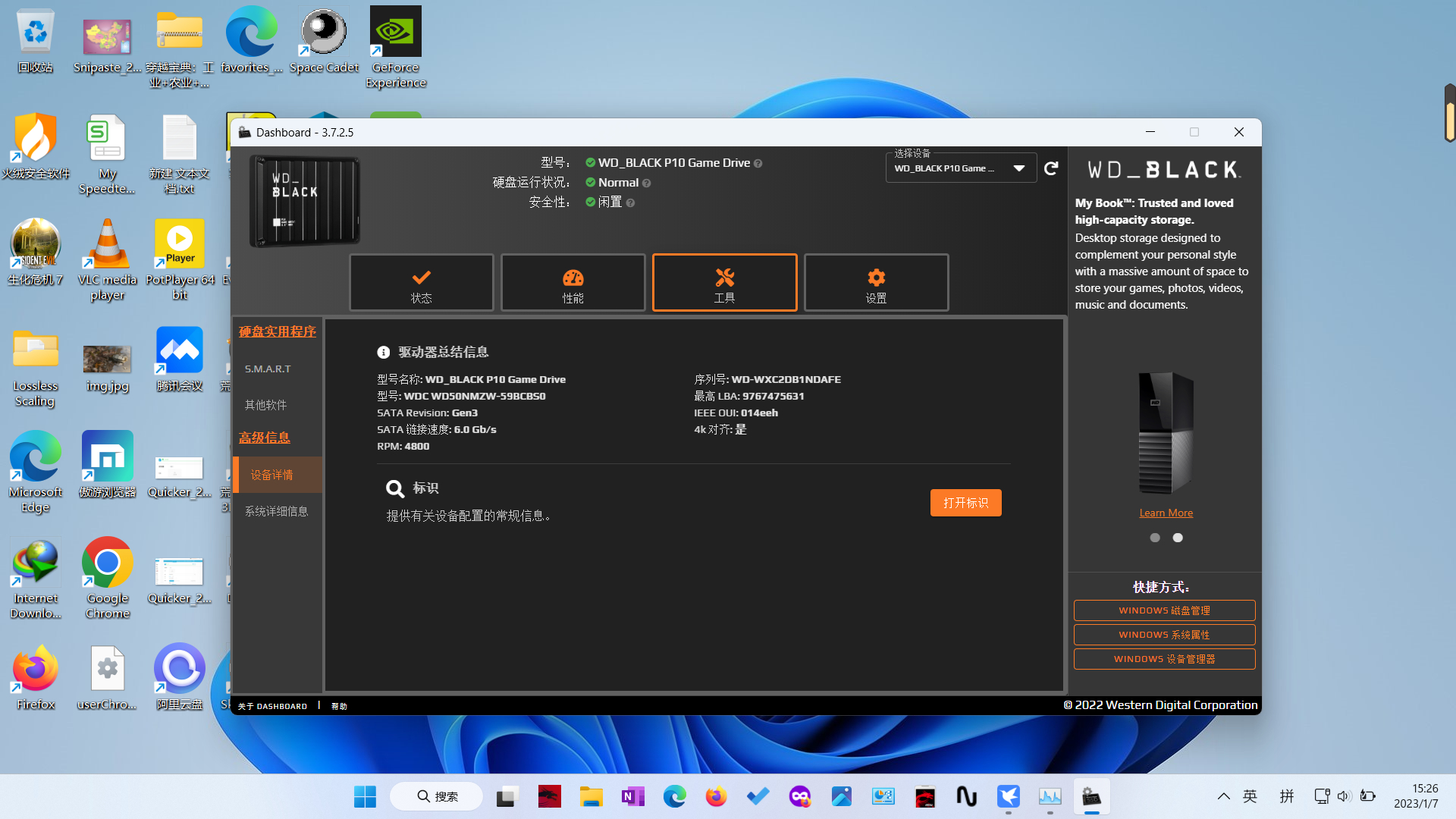
Task: Click the My Book drive promo image
Action: [x=1166, y=433]
